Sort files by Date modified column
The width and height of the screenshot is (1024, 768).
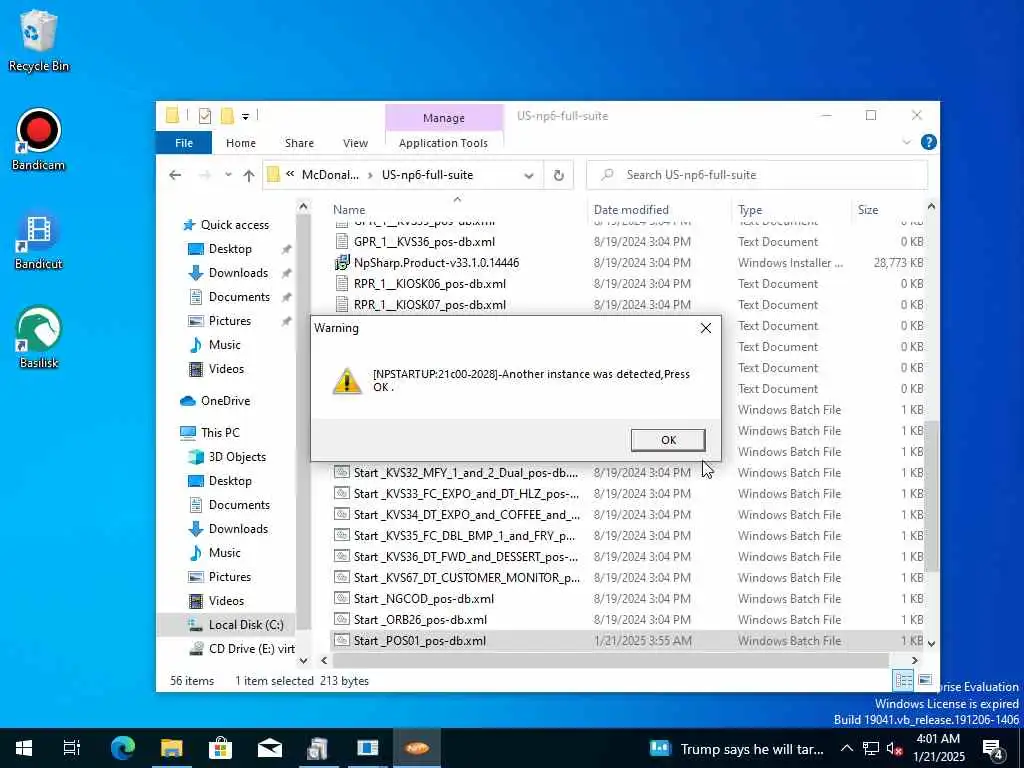(x=631, y=210)
